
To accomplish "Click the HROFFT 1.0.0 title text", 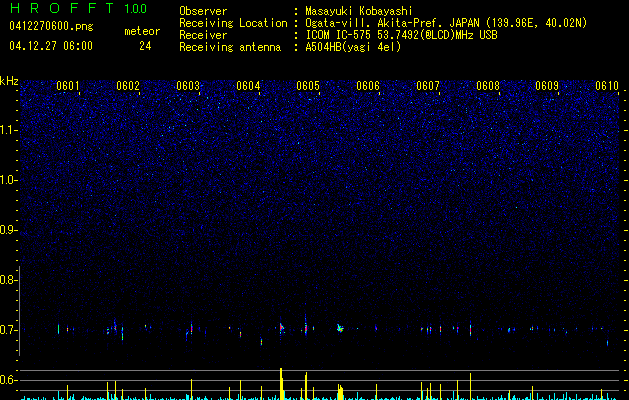I will coord(78,8).
